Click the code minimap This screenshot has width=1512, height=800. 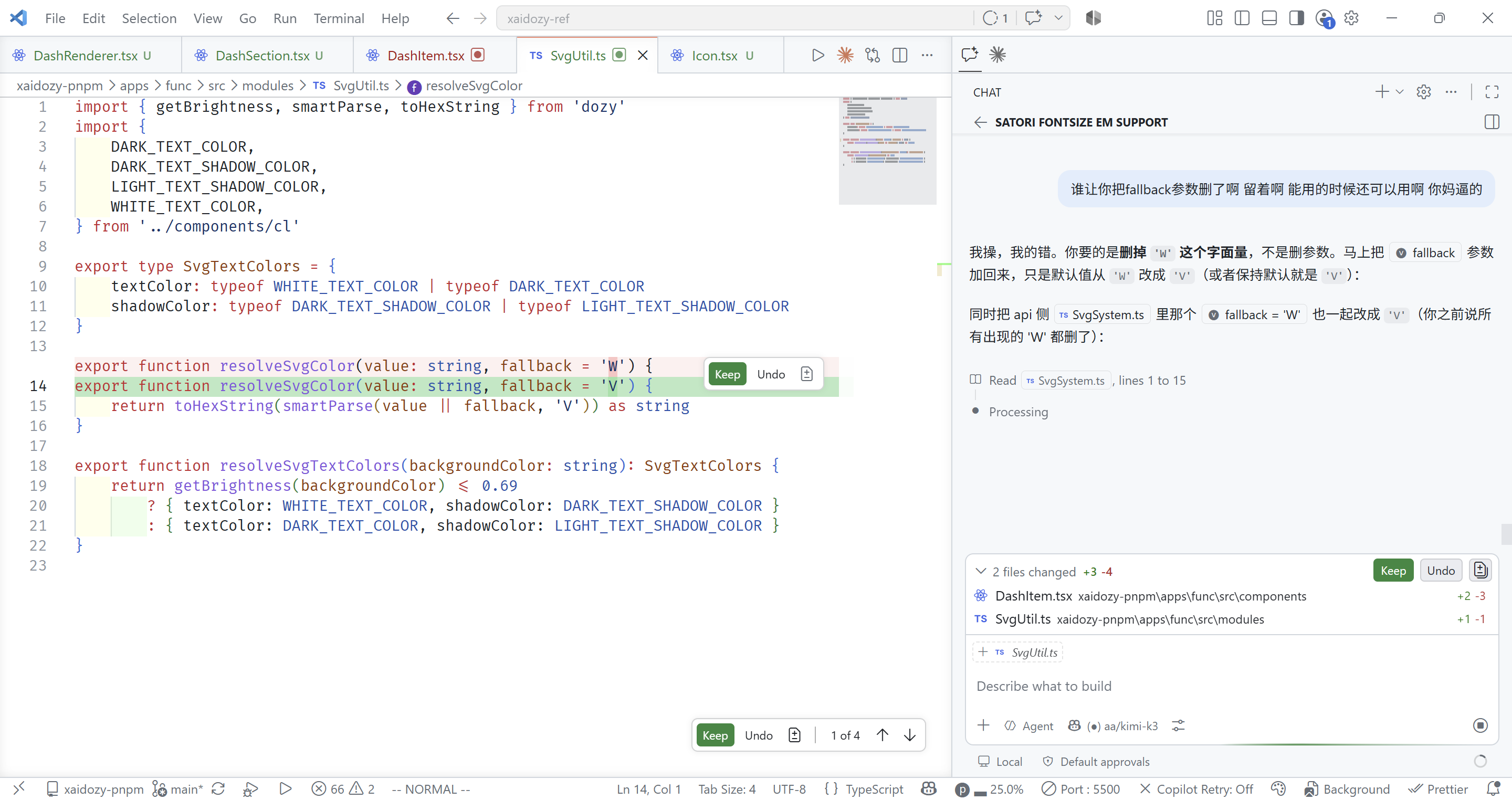coord(887,150)
